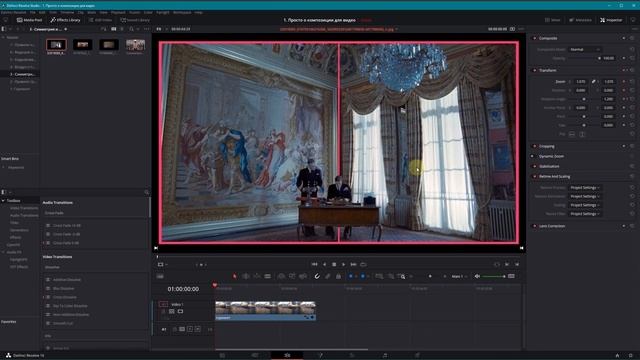Click the Flip Vertical icon
Screen dimensions: 640x360
582,134
